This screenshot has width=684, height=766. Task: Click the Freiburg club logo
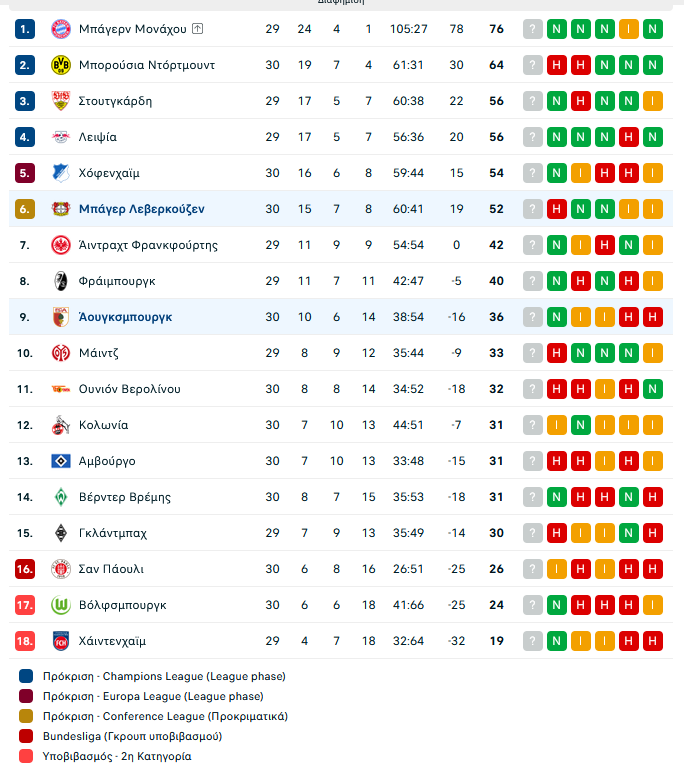(x=61, y=281)
